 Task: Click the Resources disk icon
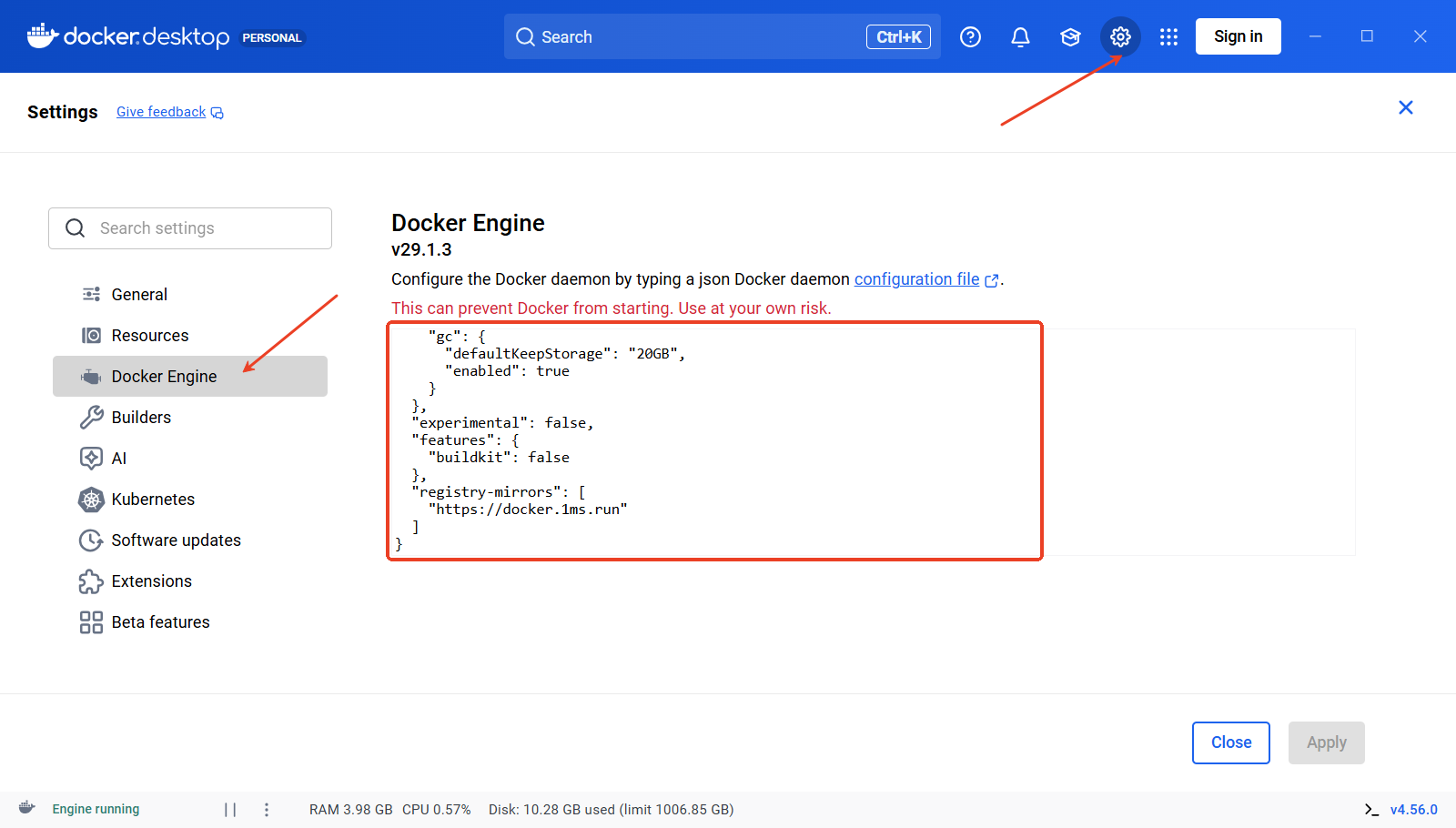91,335
